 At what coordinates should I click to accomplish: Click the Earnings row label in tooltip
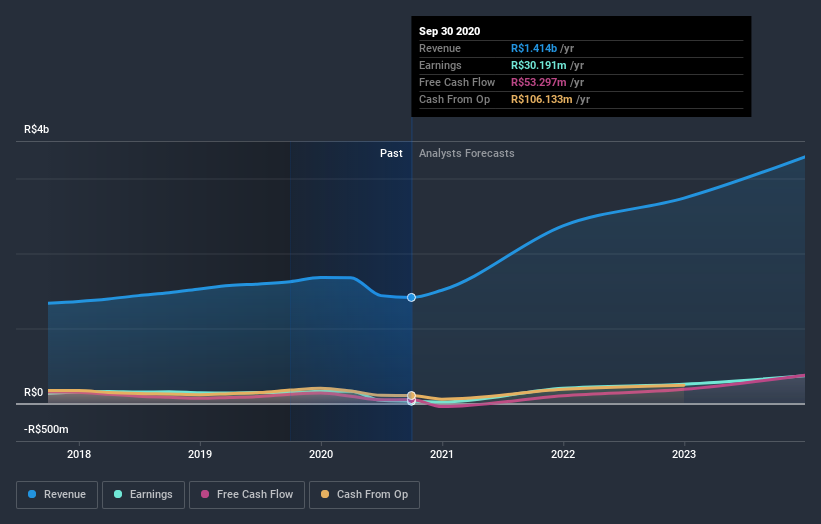440,65
